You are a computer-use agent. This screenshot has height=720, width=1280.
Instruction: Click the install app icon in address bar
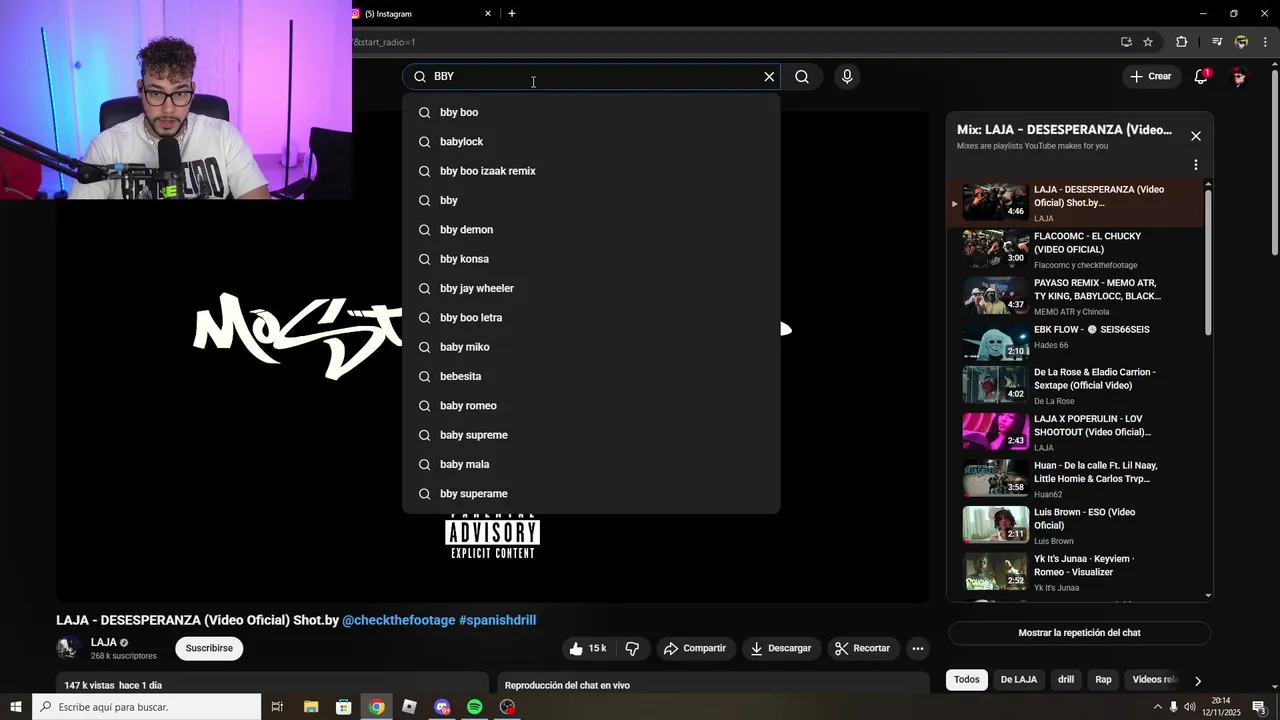coord(1126,42)
